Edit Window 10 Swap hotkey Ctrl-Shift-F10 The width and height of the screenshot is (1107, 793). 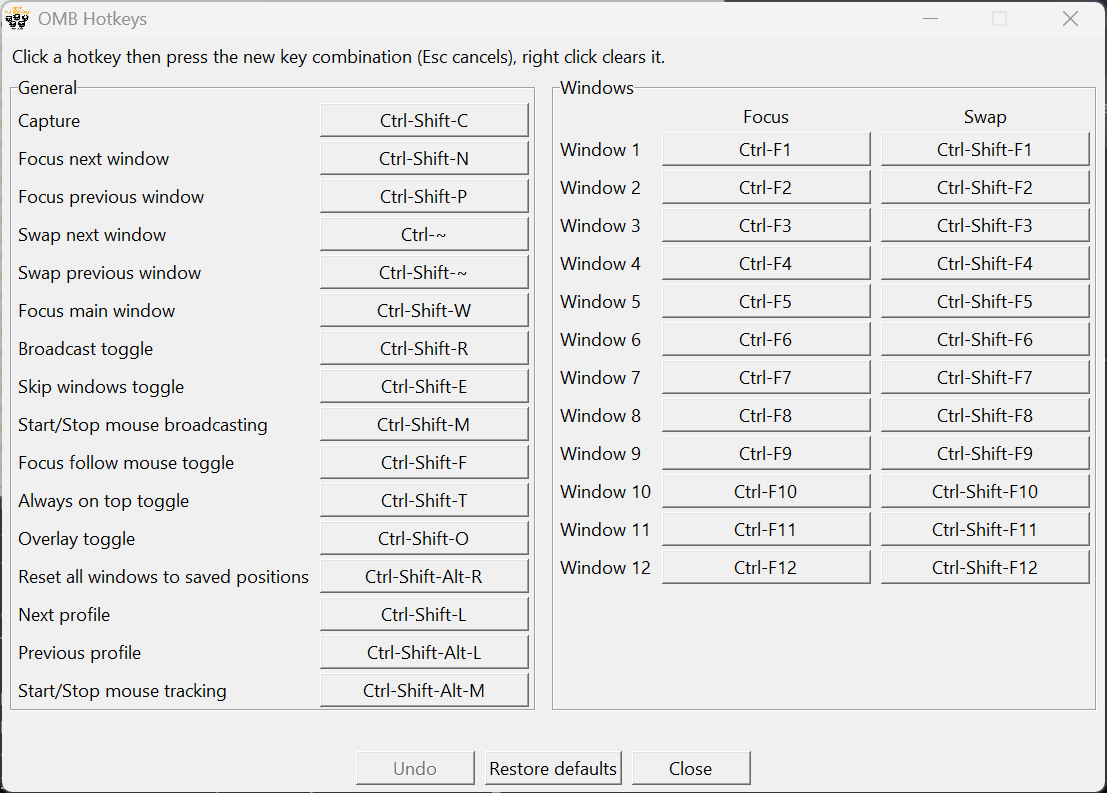(x=985, y=492)
